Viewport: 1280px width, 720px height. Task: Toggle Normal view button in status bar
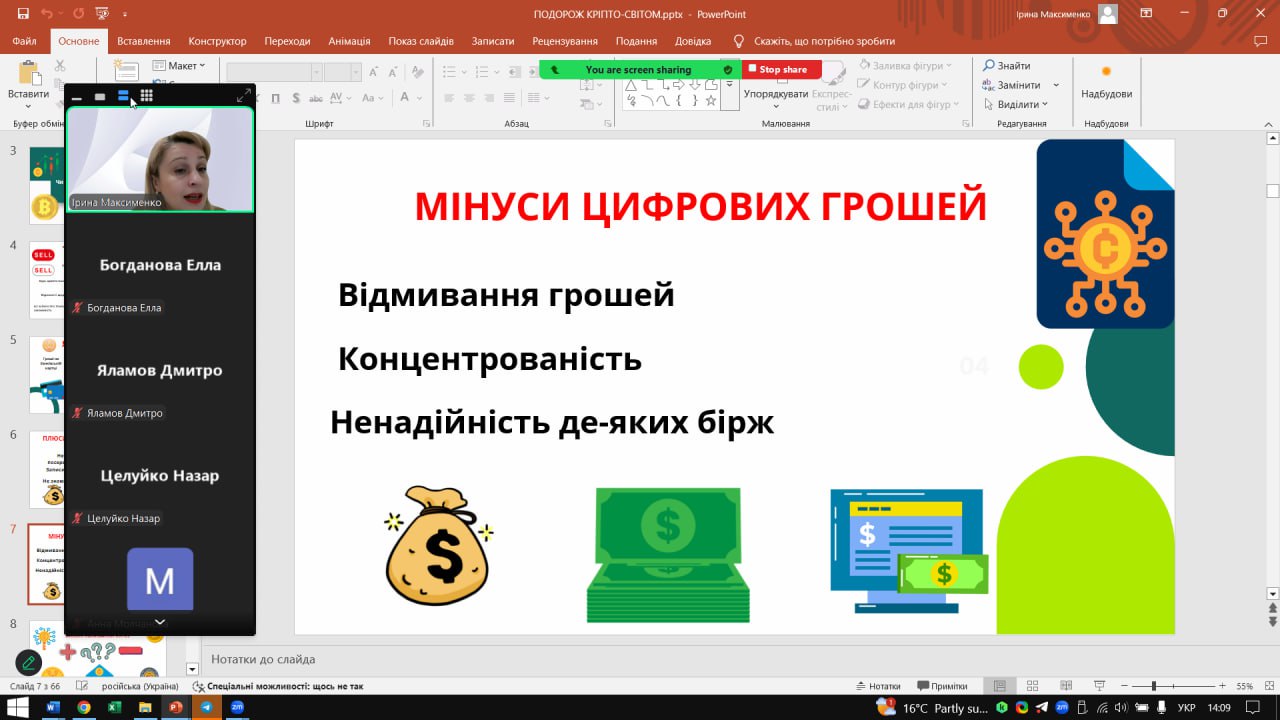999,686
